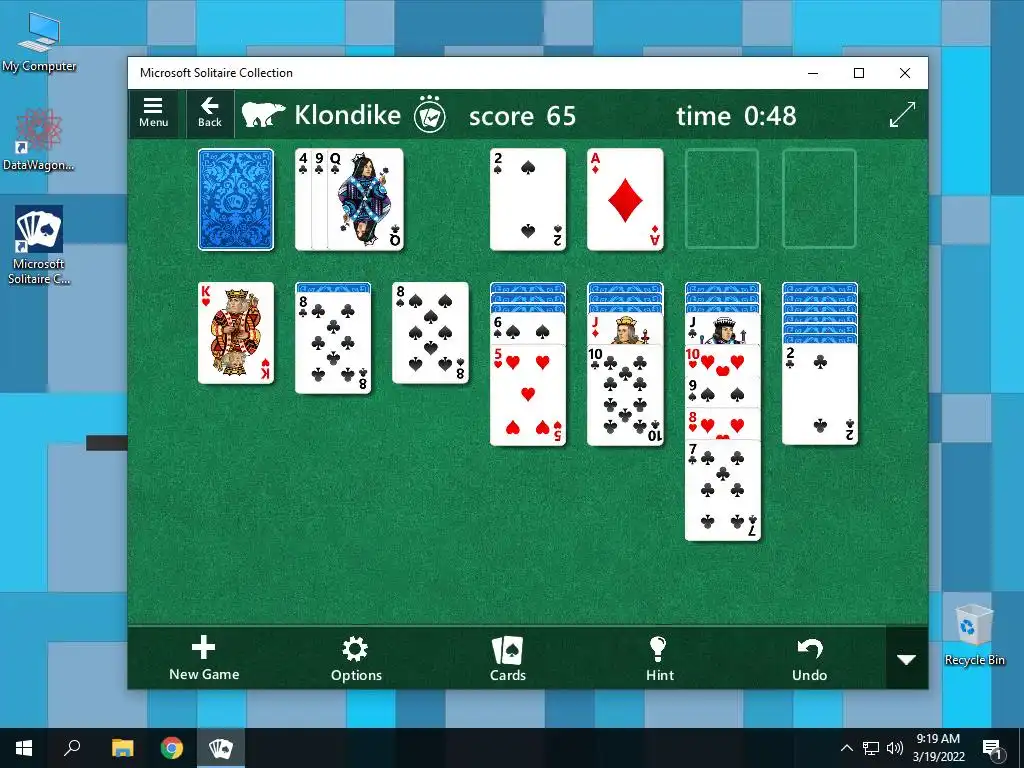Viewport: 1024px width, 768px height.
Task: Select the Ace of diamonds foundation card
Action: coord(625,199)
